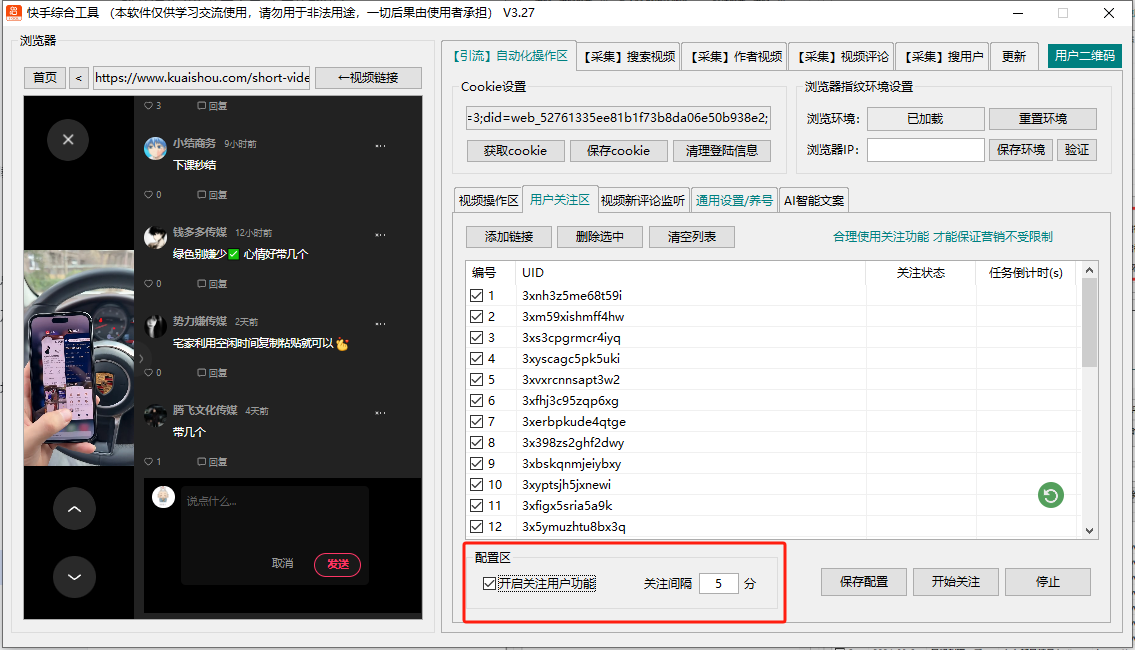The width and height of the screenshot is (1135, 650).
Task: Open the AI智能文案 tab
Action: (814, 200)
